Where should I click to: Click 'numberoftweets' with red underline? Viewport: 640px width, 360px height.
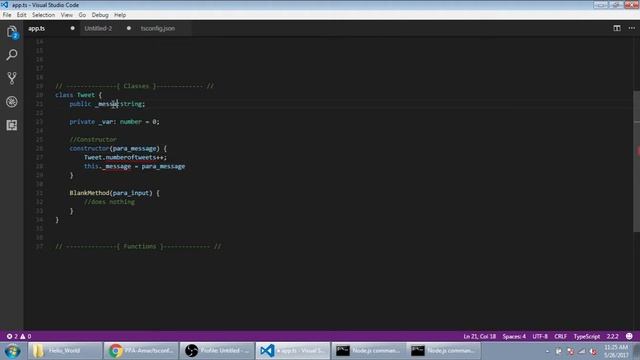click(x=131, y=157)
